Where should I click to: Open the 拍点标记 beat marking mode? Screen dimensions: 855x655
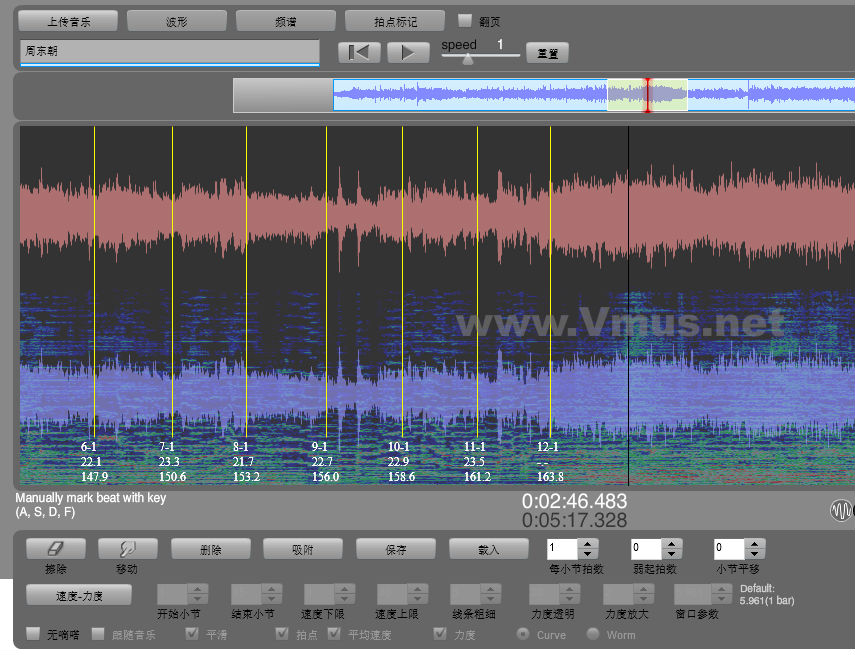395,22
